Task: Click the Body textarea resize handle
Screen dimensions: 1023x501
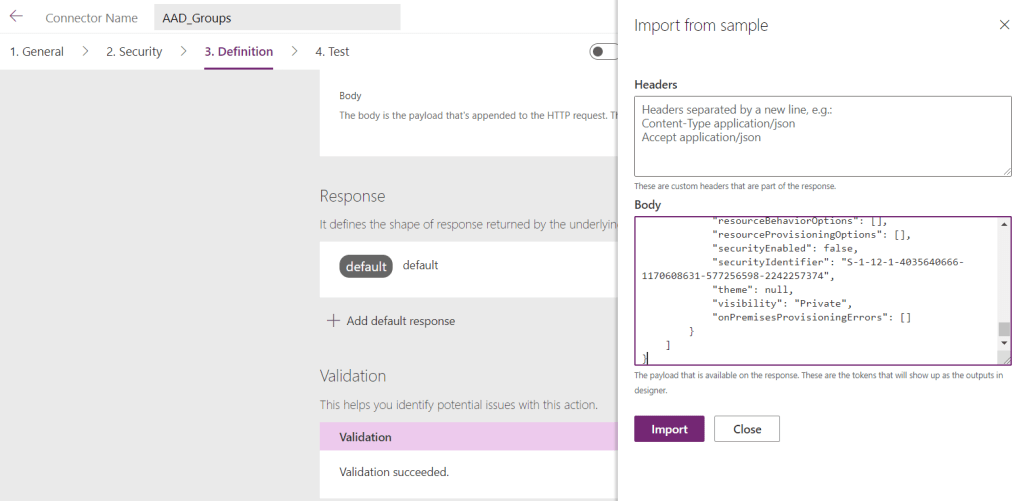Action: point(1006,359)
